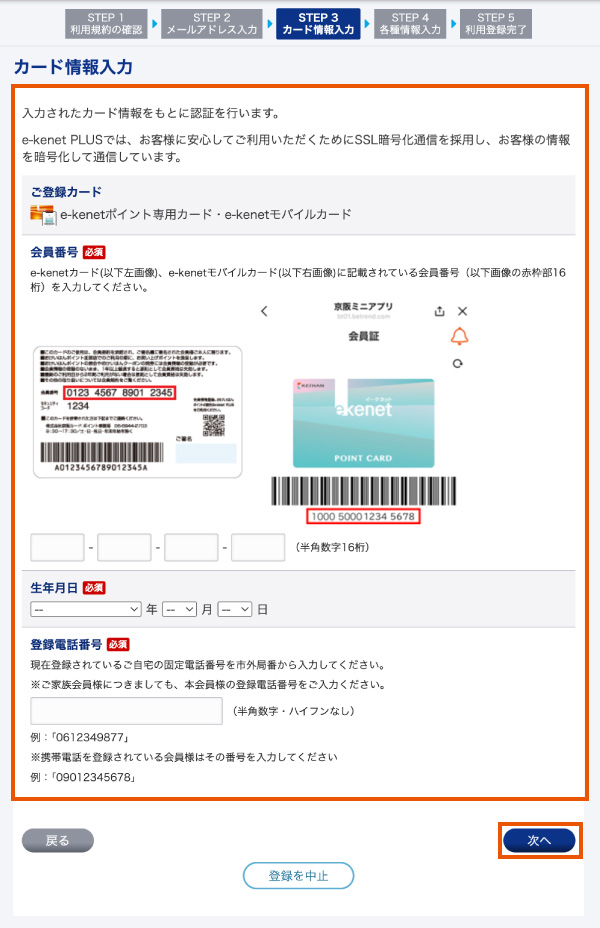Screen dimensions: 600x928
Task: Open the birth day dropdown
Action: click(x=235, y=609)
